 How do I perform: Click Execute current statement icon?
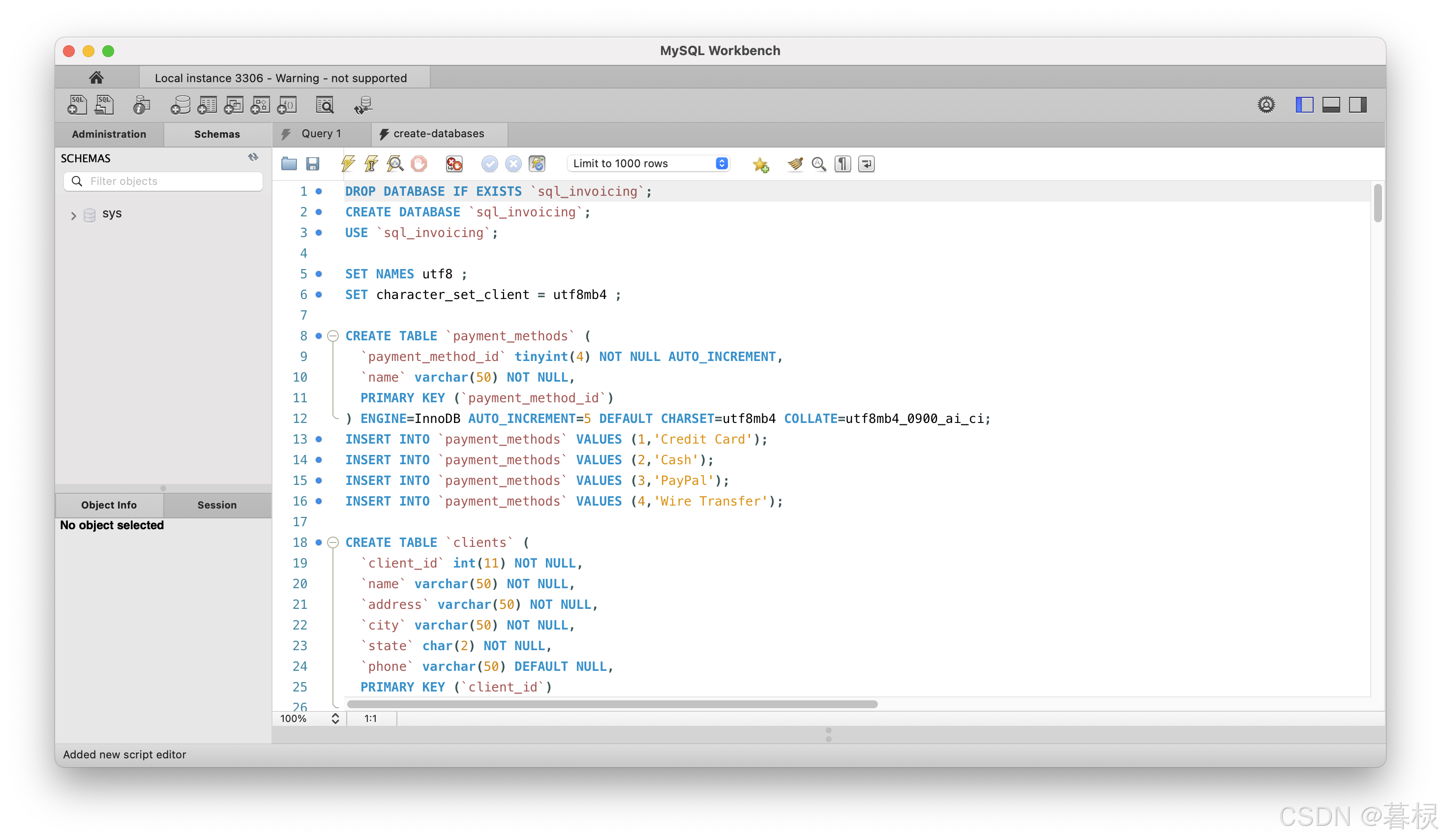click(371, 164)
